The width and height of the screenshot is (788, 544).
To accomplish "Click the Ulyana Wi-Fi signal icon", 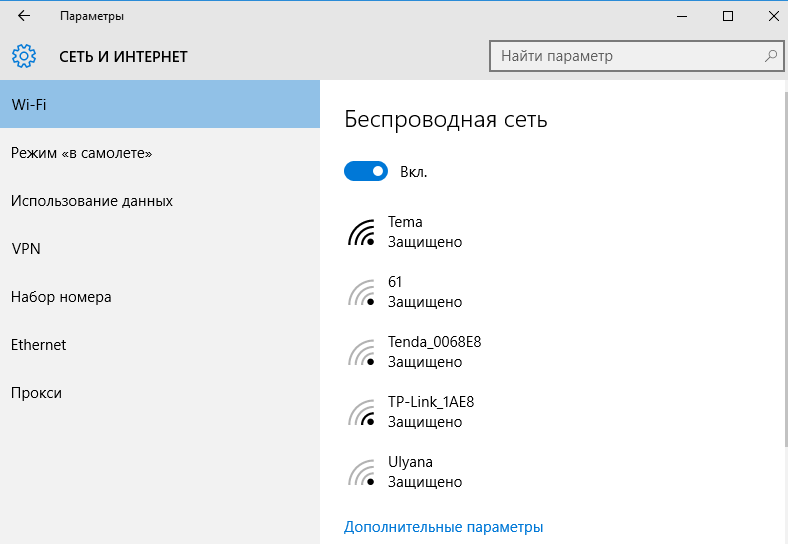I will [x=361, y=473].
